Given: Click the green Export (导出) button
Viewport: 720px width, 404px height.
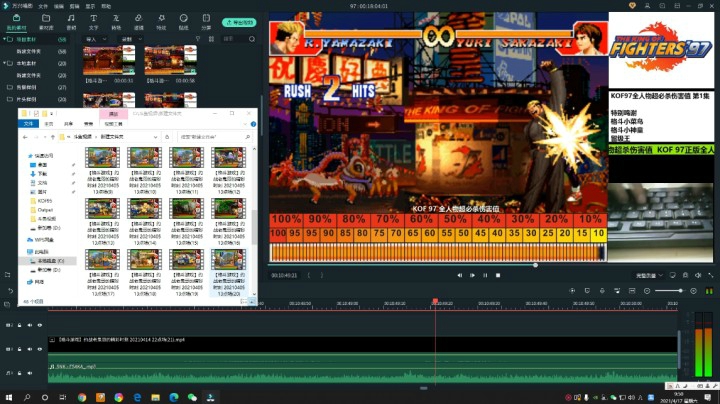Looking at the screenshot, I should [x=239, y=22].
